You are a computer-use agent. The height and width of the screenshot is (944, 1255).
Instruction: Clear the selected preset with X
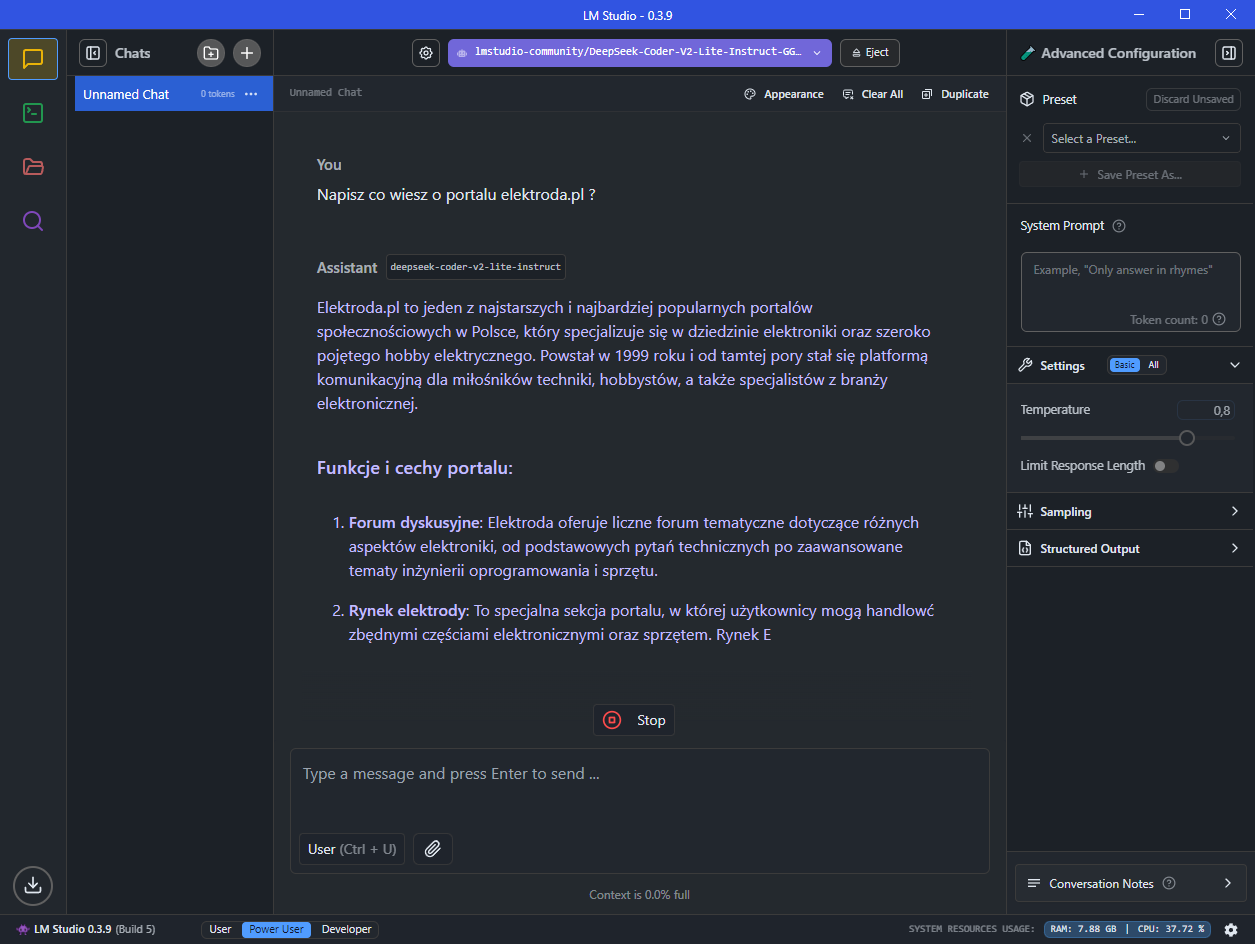click(x=1027, y=138)
